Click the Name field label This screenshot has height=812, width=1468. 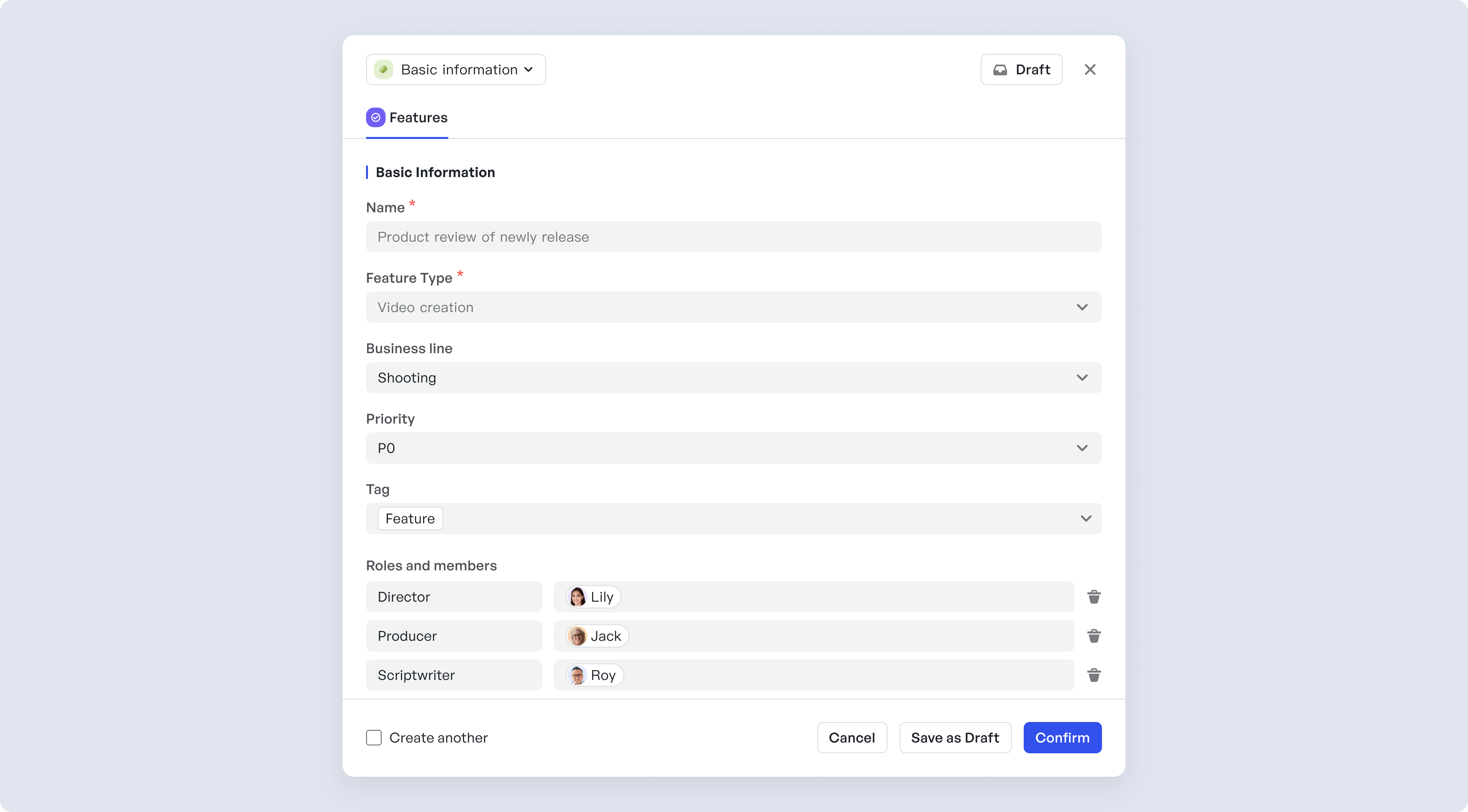[385, 207]
